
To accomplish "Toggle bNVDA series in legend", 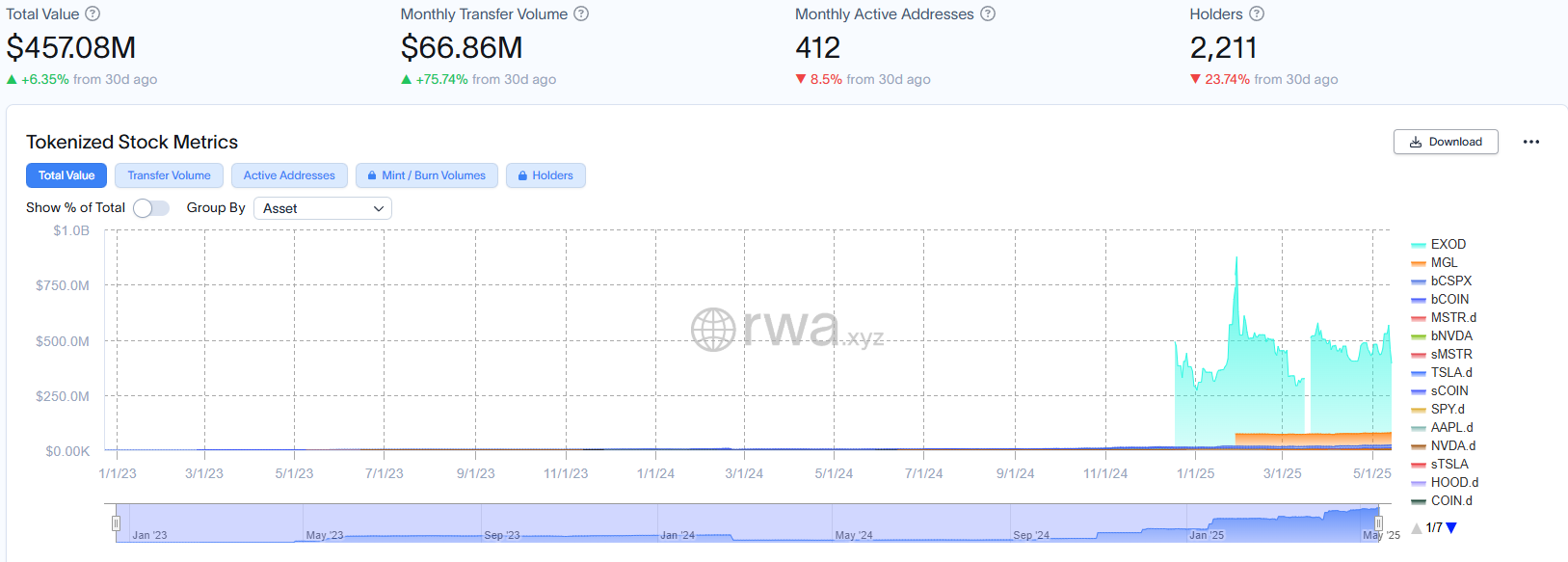I will pyautogui.click(x=1442, y=335).
